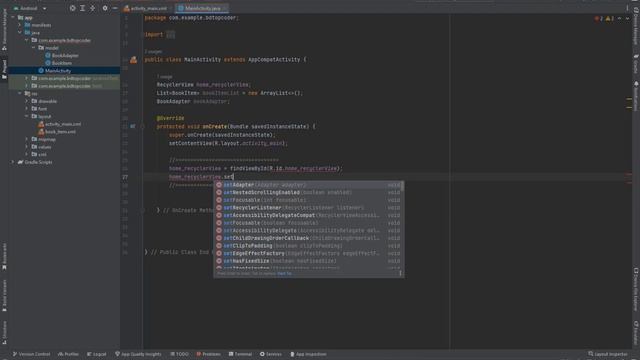The width and height of the screenshot is (640, 360).
Task: Open Resource Manager side tool window
Action: [x=4, y=31]
